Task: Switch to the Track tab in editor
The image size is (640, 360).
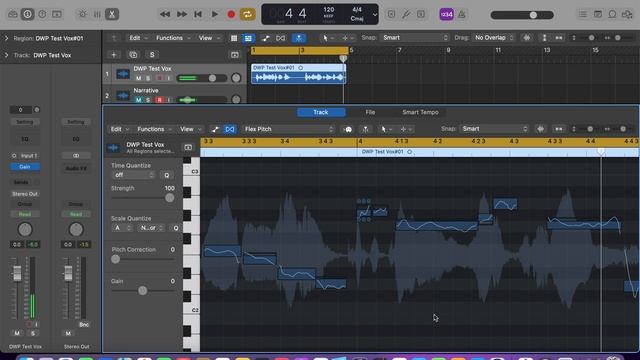Action: coord(321,112)
